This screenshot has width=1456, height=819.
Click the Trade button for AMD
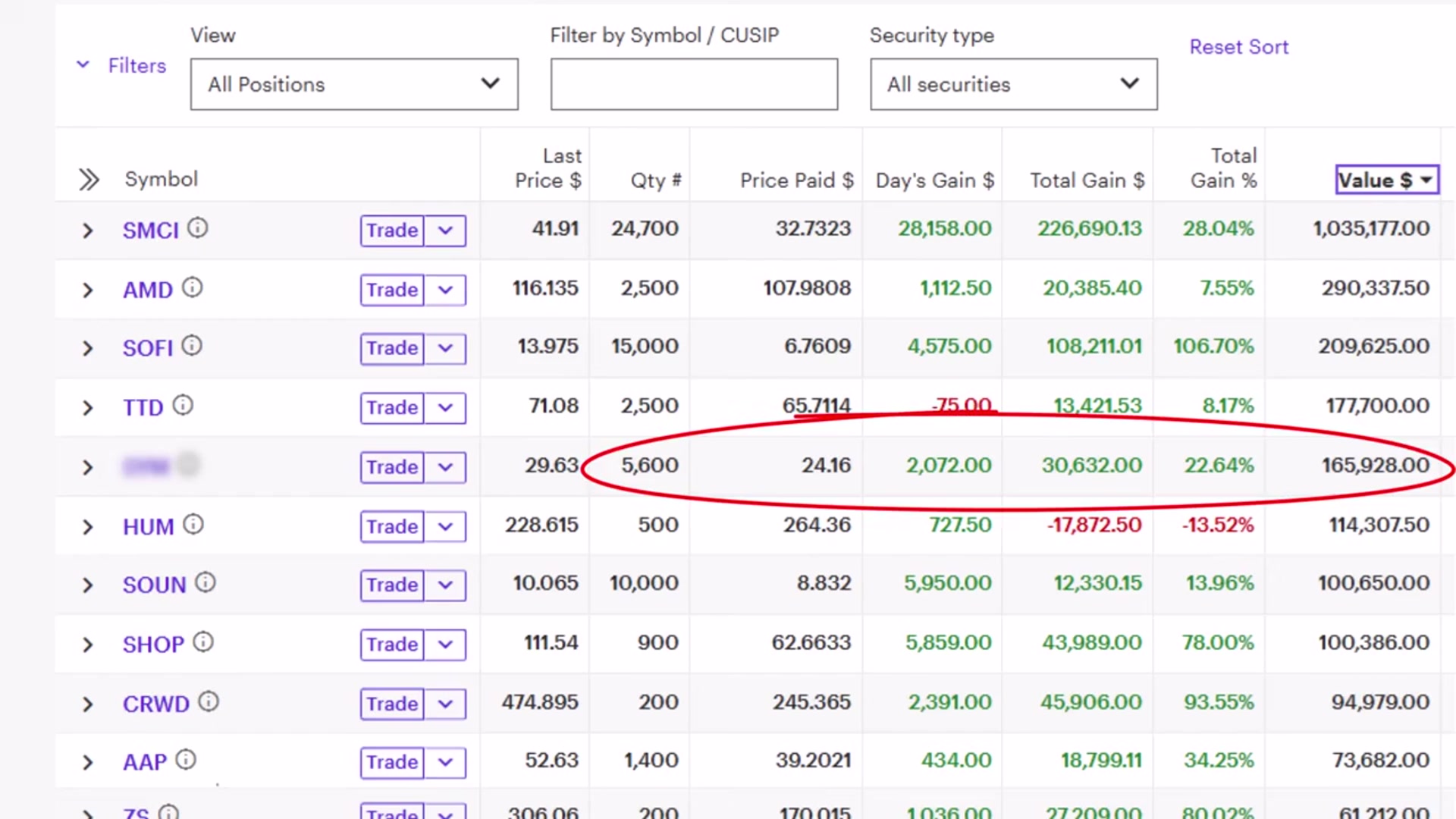(x=392, y=290)
